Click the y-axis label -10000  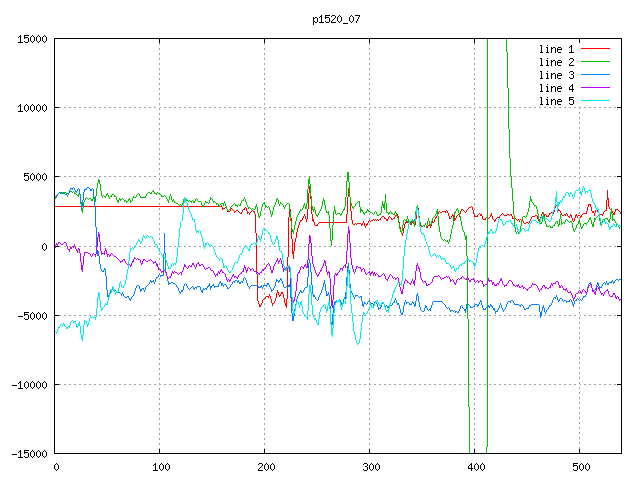click(29, 384)
